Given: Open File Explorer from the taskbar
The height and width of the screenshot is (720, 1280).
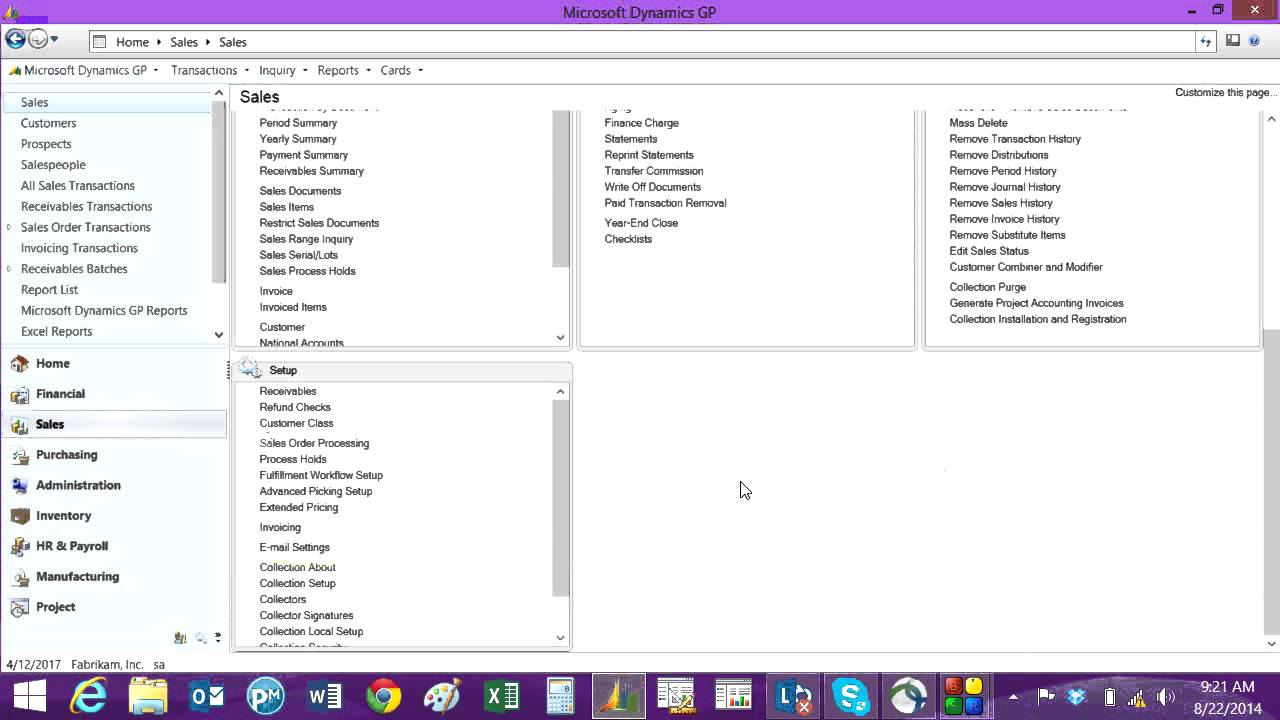Looking at the screenshot, I should click(147, 696).
